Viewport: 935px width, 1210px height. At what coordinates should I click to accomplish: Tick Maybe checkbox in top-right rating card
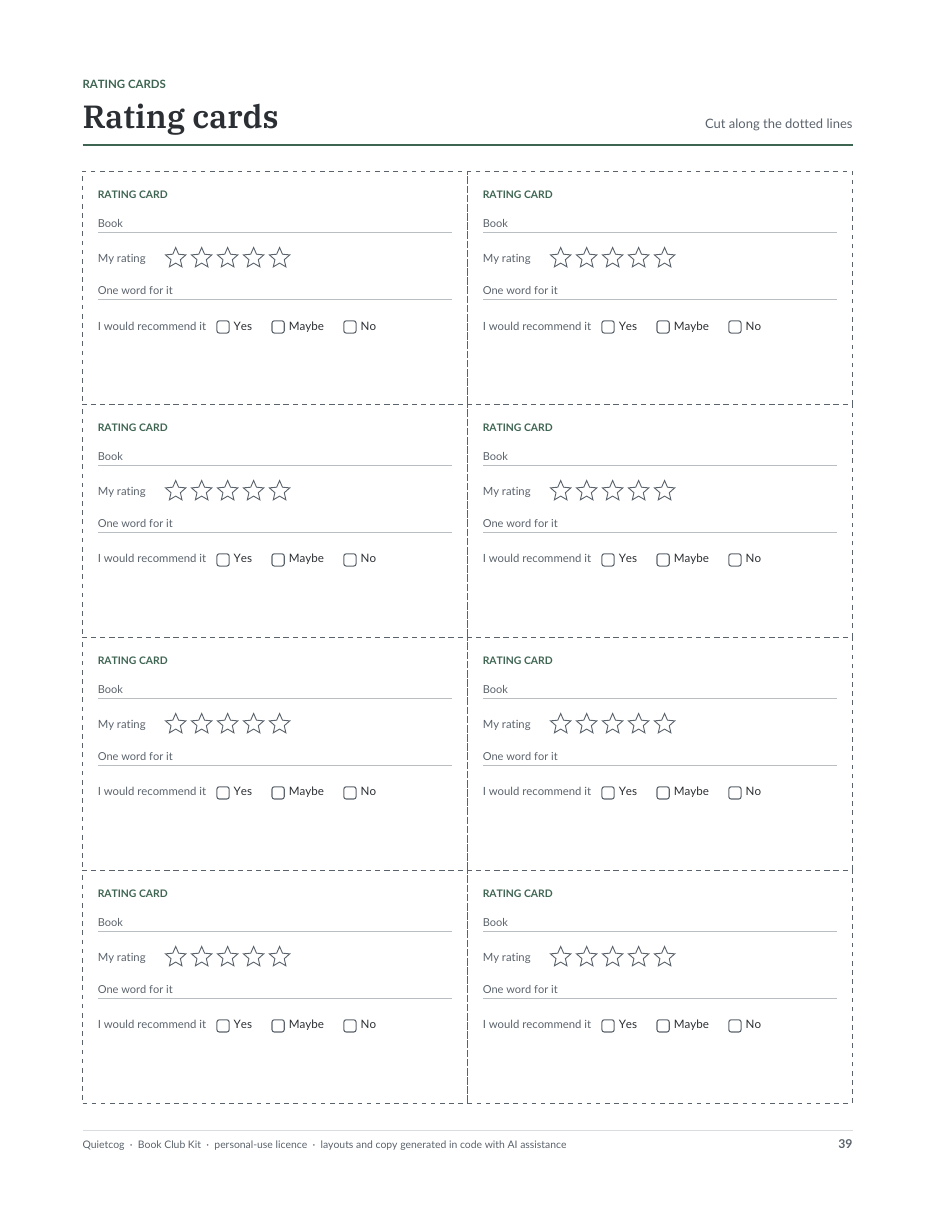(x=663, y=327)
